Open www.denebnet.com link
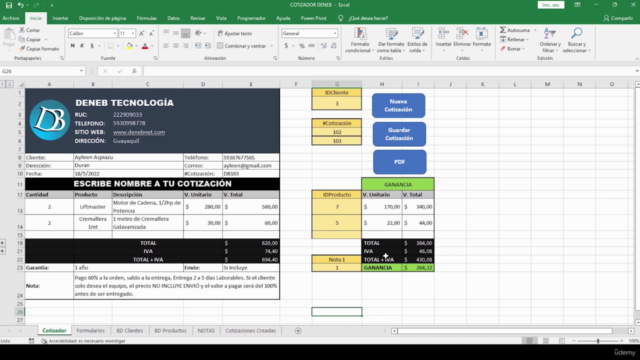The image size is (640, 360). point(139,132)
